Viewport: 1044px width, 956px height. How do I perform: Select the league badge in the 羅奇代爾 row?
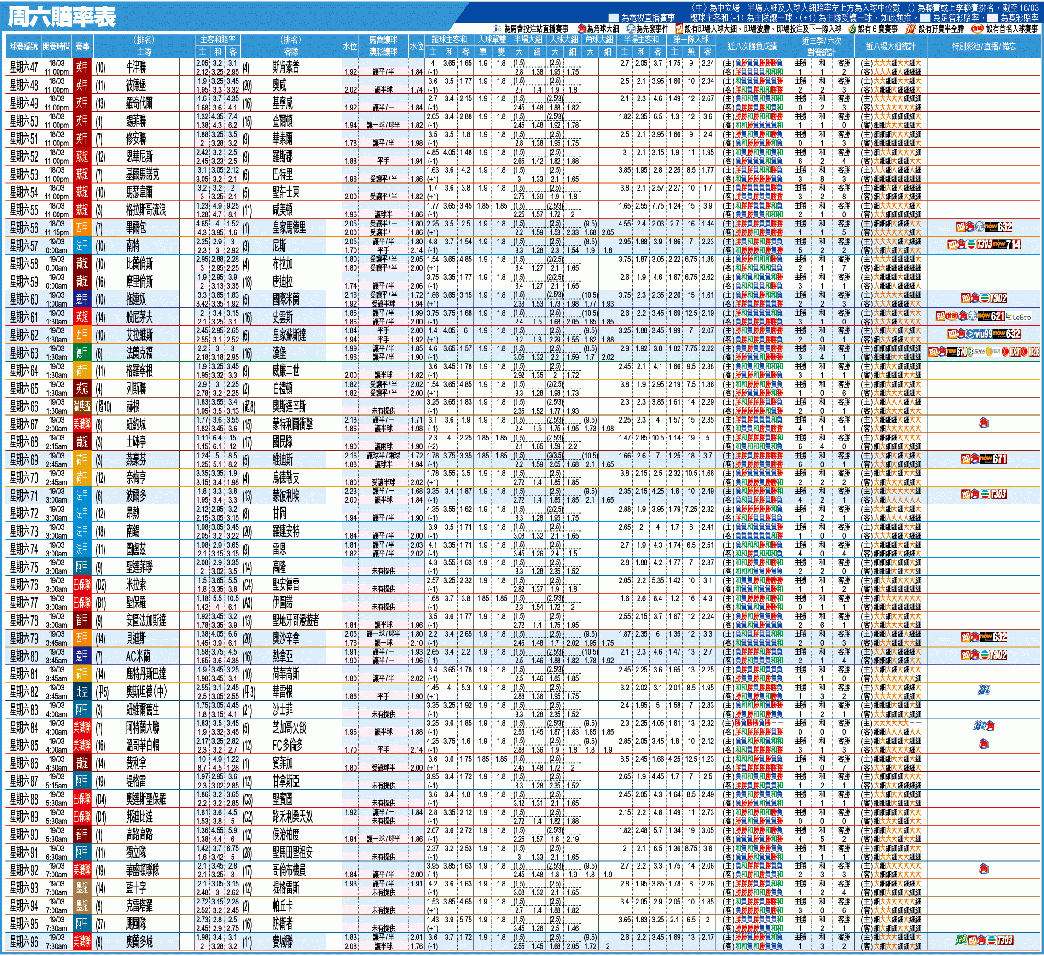82,103
